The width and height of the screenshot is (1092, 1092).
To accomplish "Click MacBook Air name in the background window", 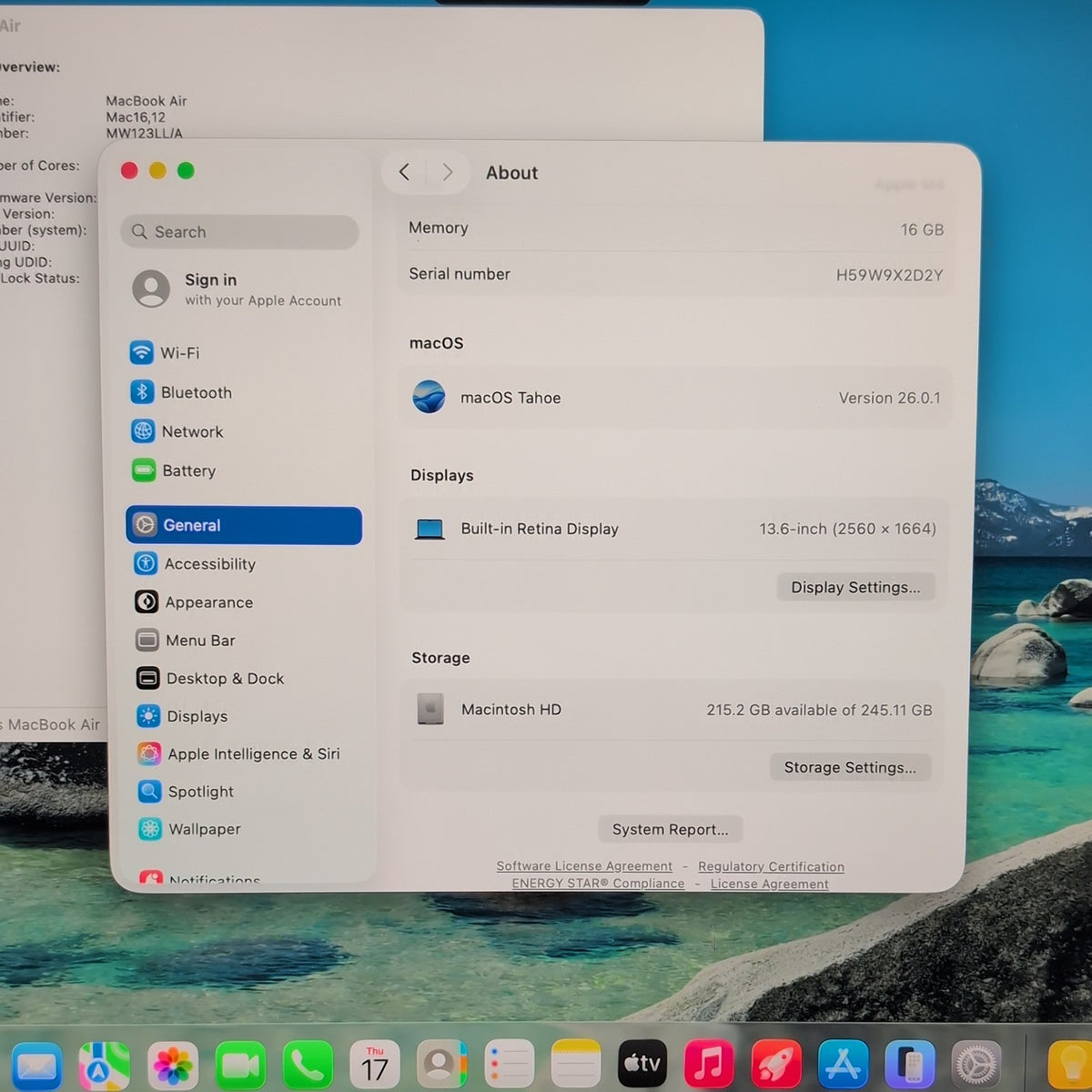I will pos(146,101).
